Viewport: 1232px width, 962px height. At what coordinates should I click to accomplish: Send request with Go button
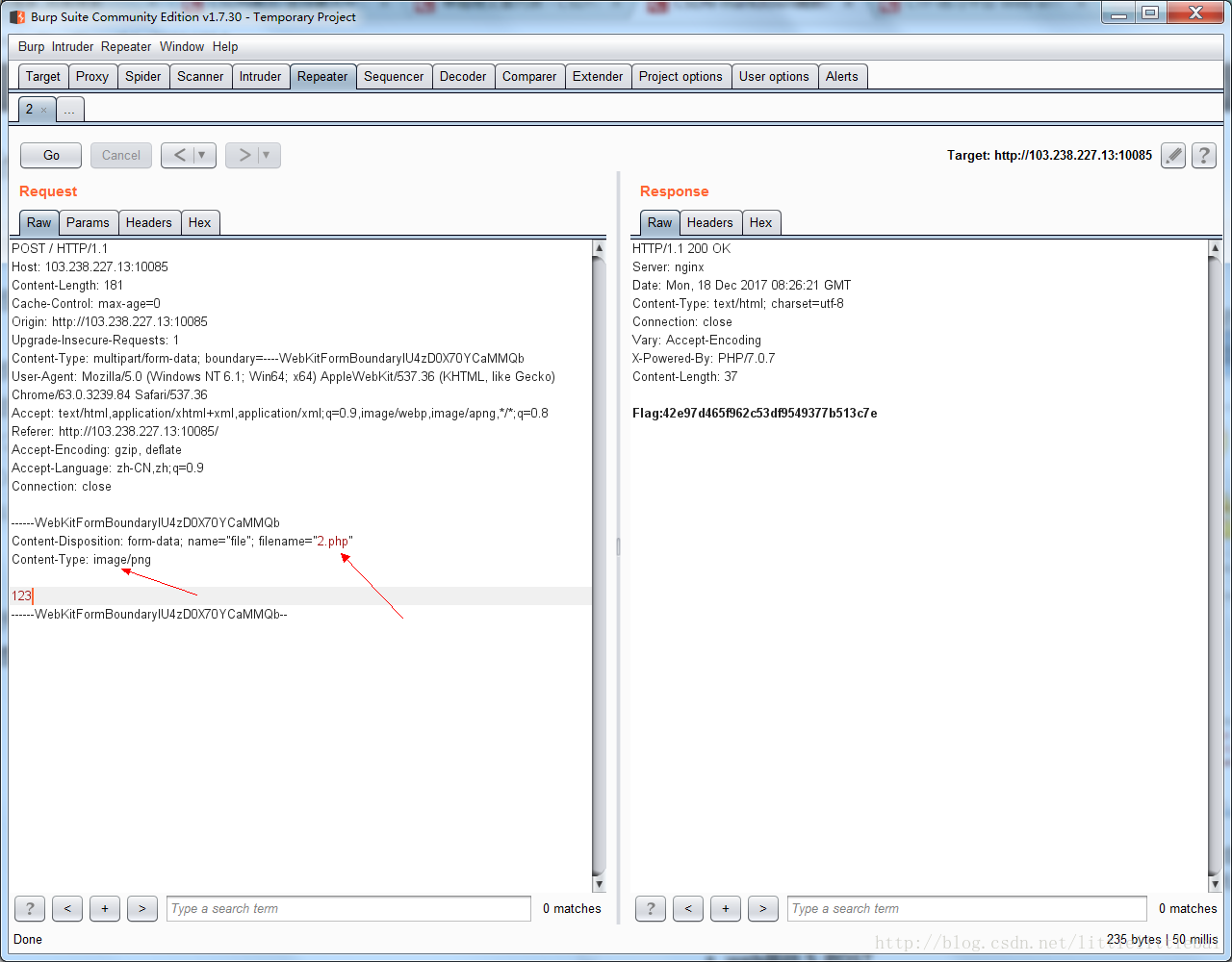[x=52, y=155]
